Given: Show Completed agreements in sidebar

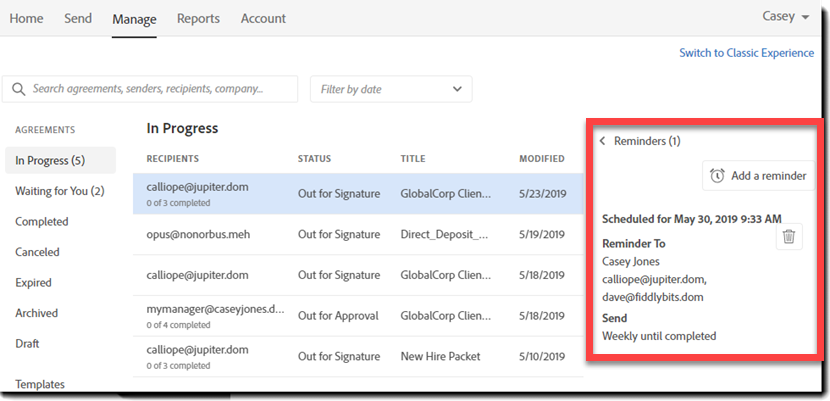Looking at the screenshot, I should (42, 222).
